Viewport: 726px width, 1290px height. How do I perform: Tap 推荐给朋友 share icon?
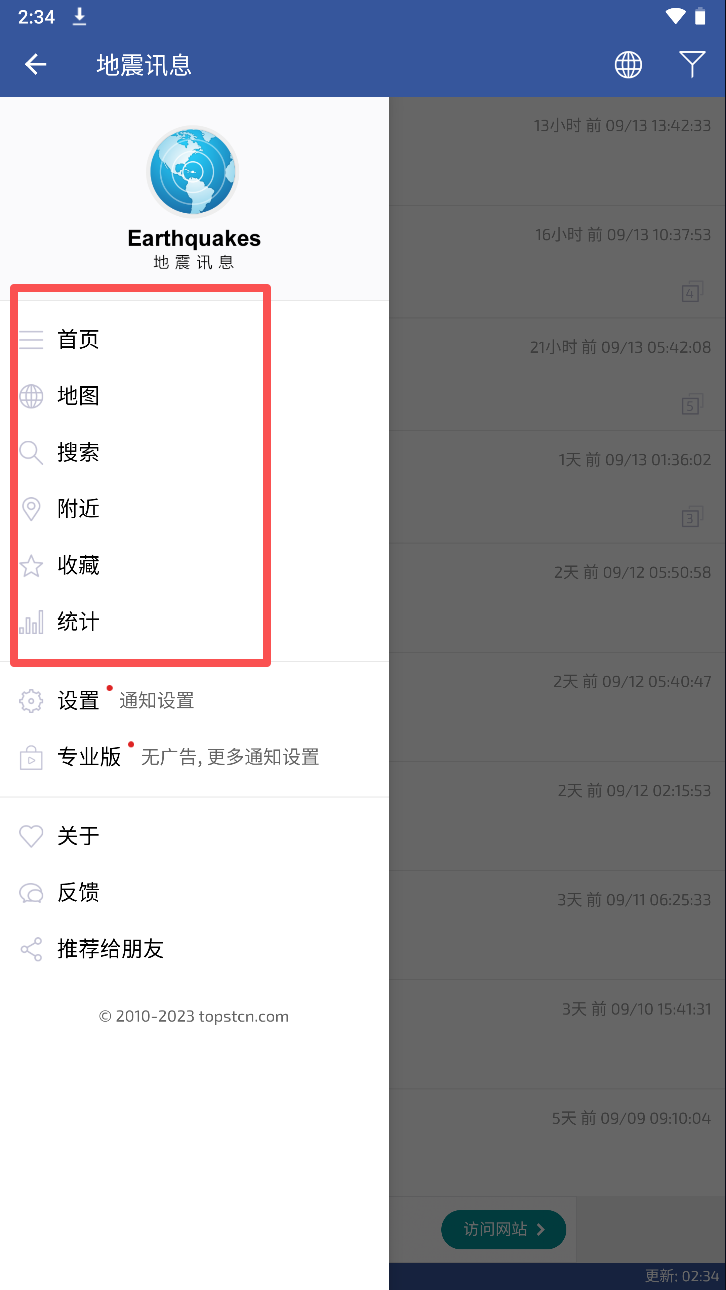coord(31,949)
